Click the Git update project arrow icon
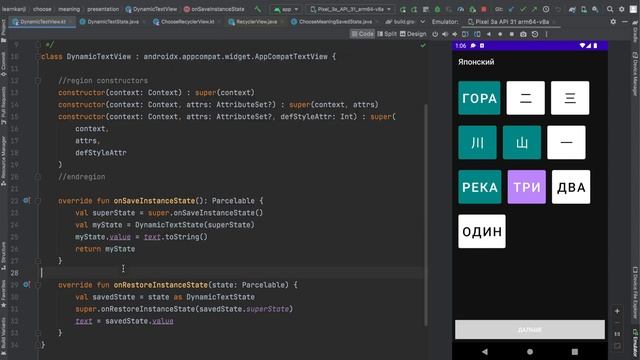The image size is (640, 360). click(x=511, y=9)
